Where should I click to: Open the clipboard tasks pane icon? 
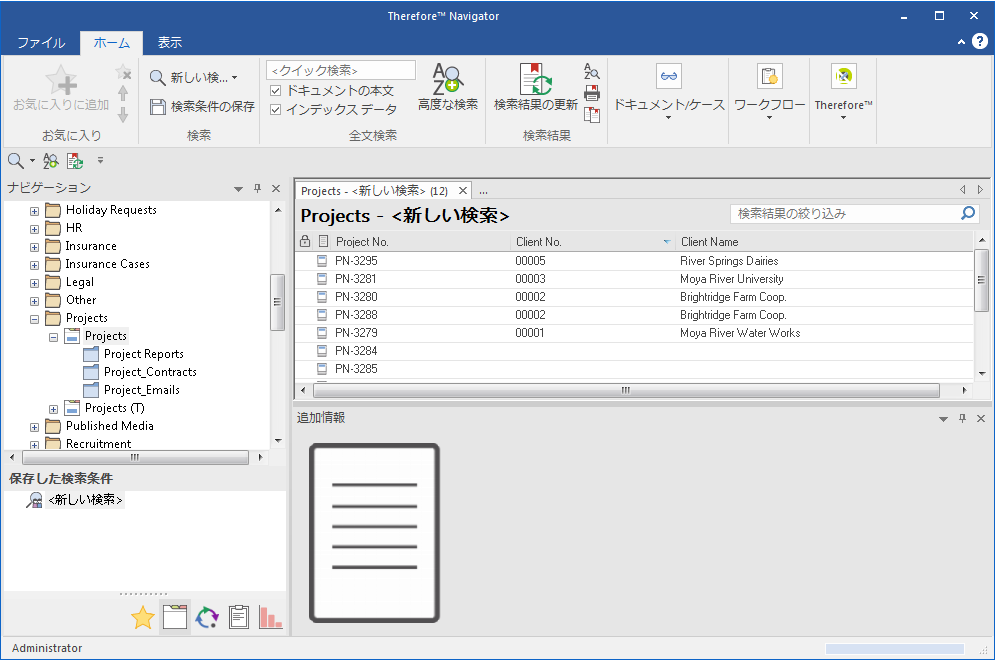pos(238,617)
